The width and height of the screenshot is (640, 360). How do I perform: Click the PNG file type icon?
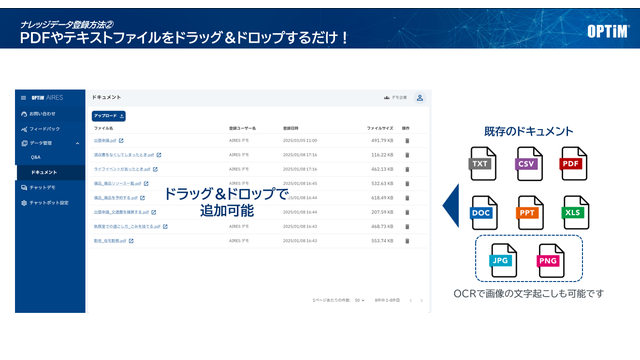coord(551,260)
